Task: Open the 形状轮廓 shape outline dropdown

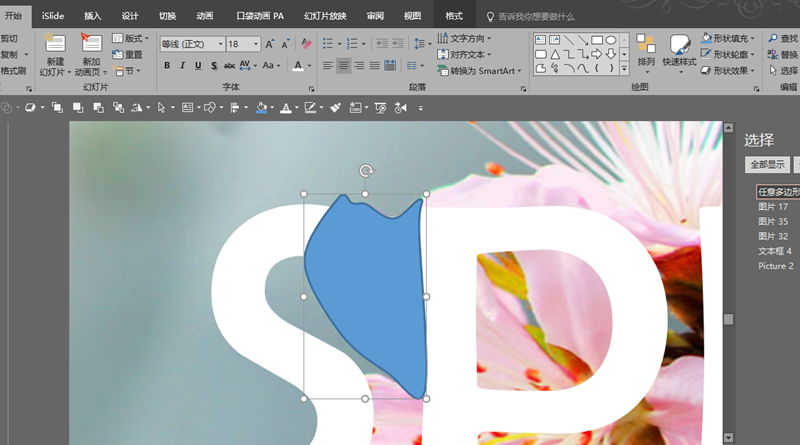Action: (728, 55)
